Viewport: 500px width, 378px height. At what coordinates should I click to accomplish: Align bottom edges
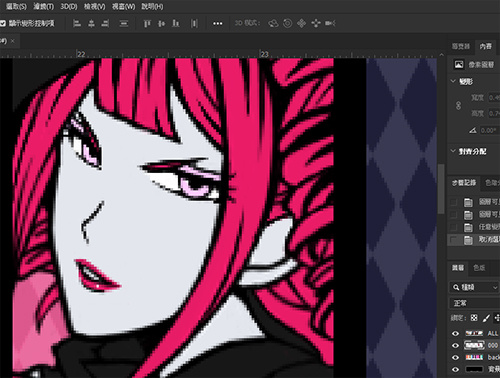[x=176, y=23]
